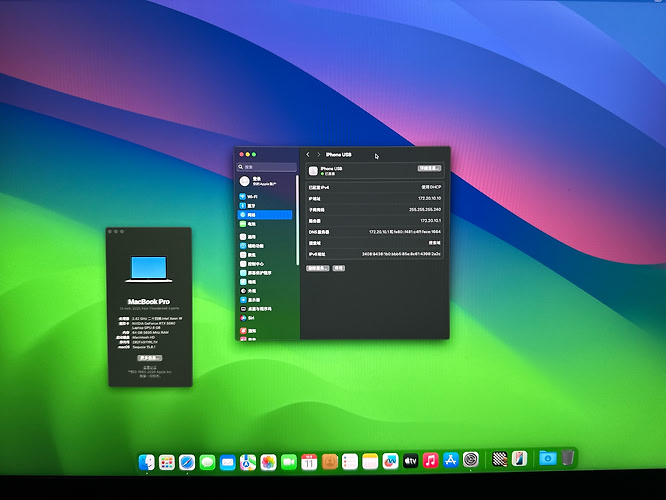Image resolution: width=666 pixels, height=500 pixels.
Task: Open Freeform from the Dock
Action: 390,461
